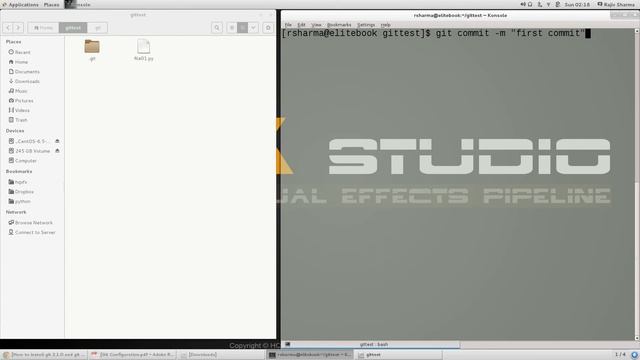Open the Applications menu in top panel
The height and width of the screenshot is (360, 640).
pos(20,4)
